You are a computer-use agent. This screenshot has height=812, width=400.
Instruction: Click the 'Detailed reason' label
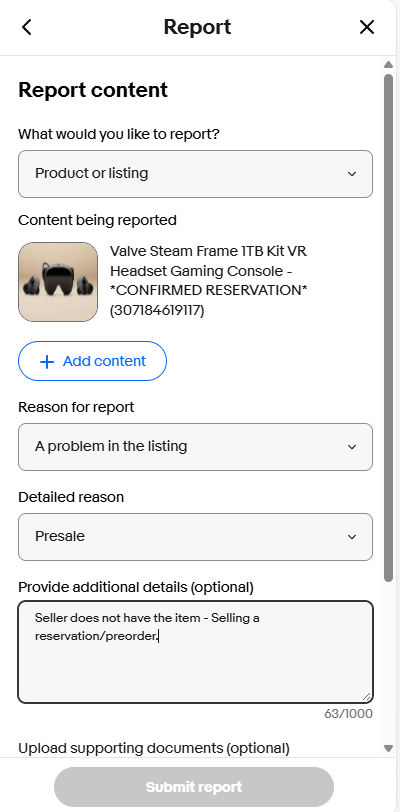click(x=71, y=498)
